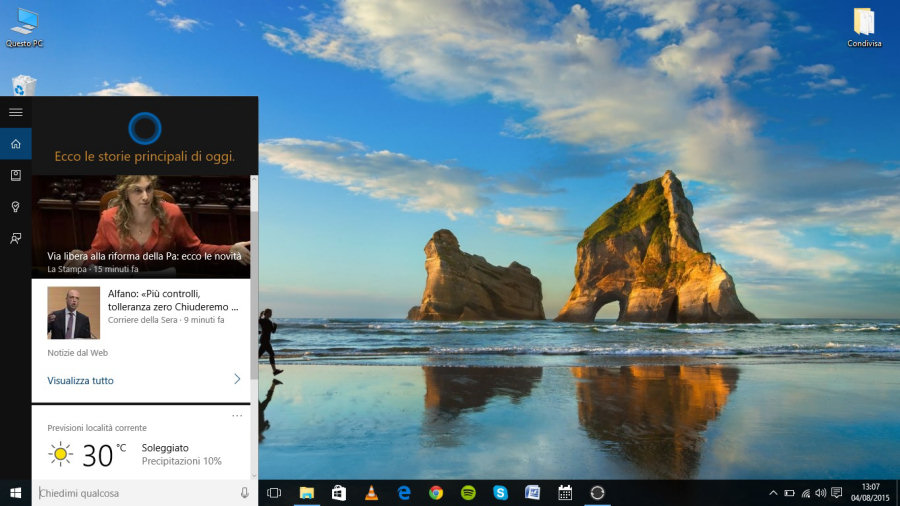The height and width of the screenshot is (506, 900).
Task: Open Cortana Reminders lightbulb icon
Action: 15,207
